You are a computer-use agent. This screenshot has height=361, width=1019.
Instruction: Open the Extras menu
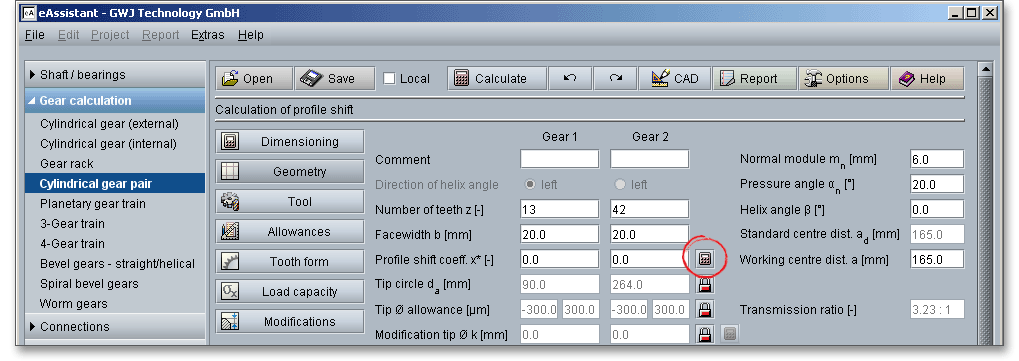(207, 35)
